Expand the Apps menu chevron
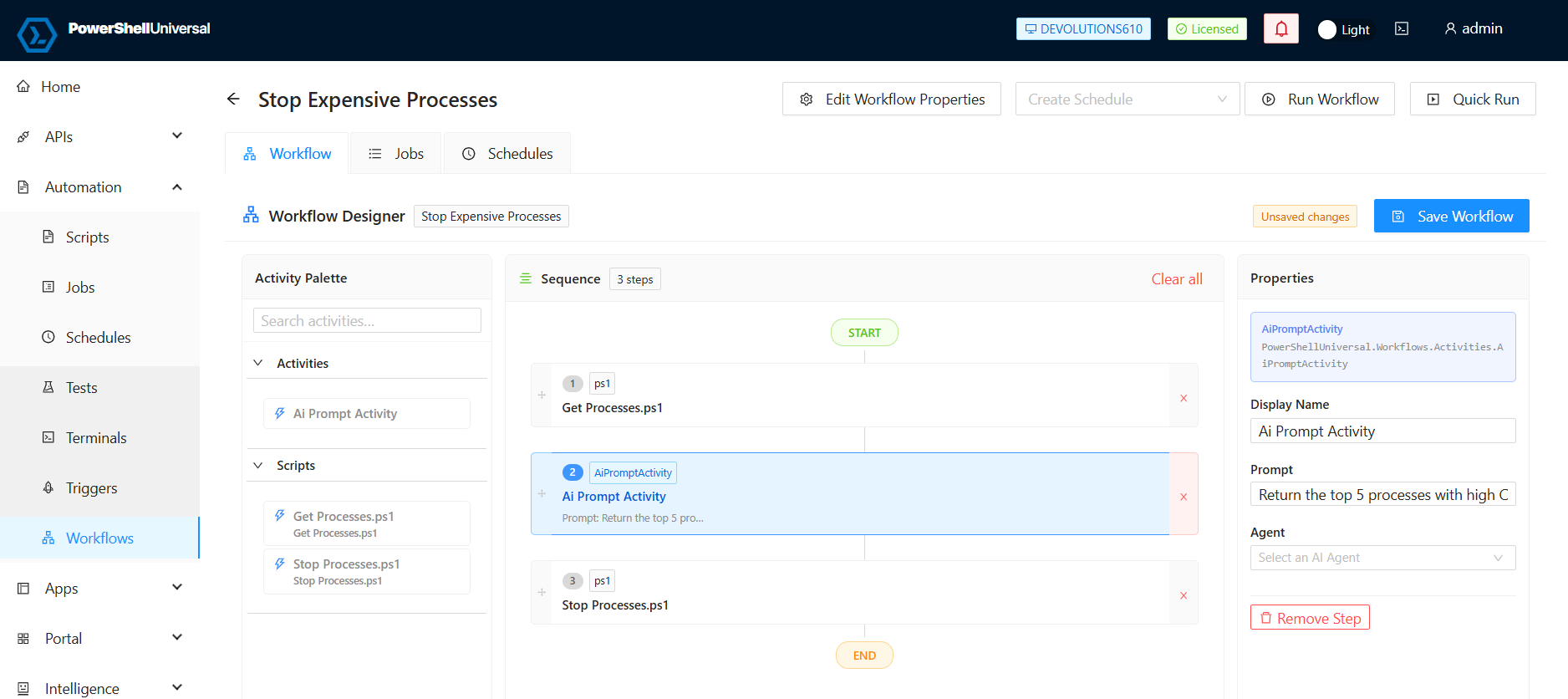The image size is (1568, 699). coord(177,587)
